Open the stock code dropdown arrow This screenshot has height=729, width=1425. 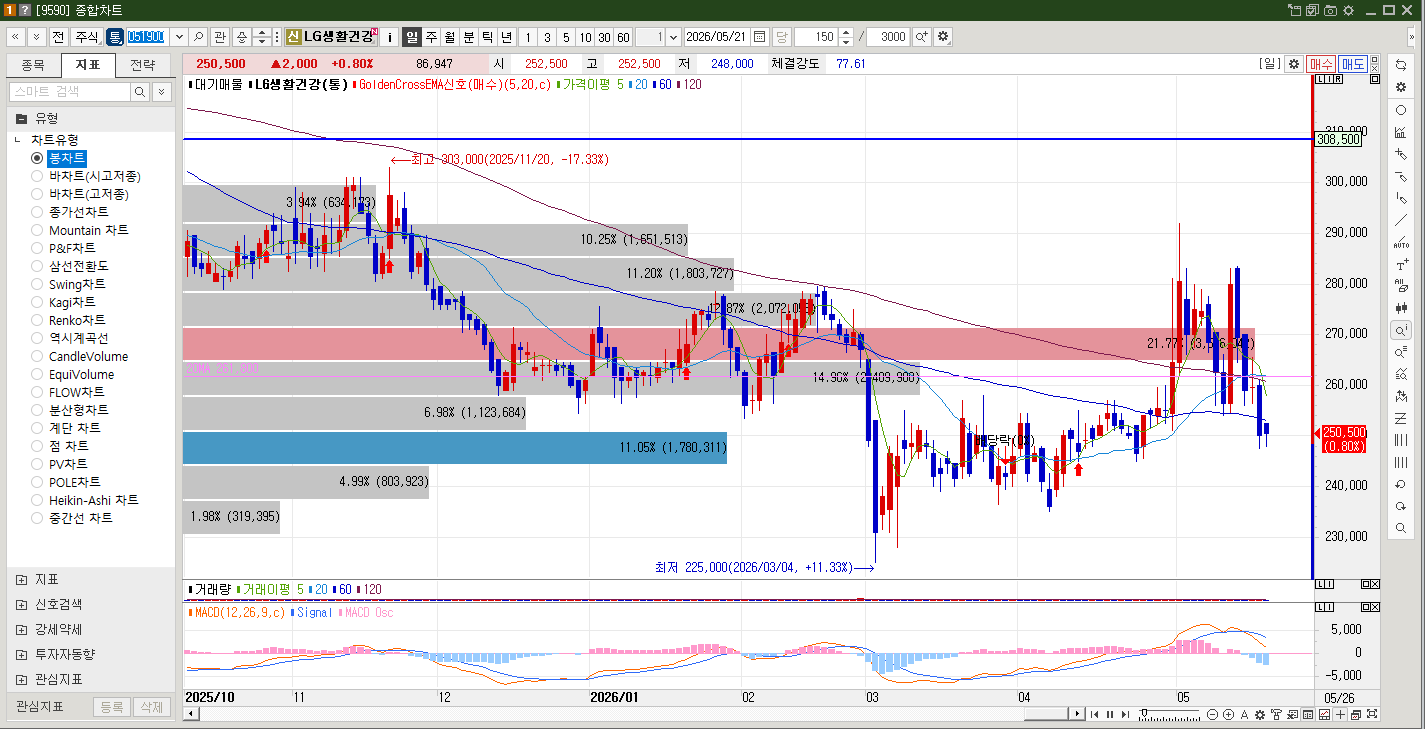click(x=178, y=37)
